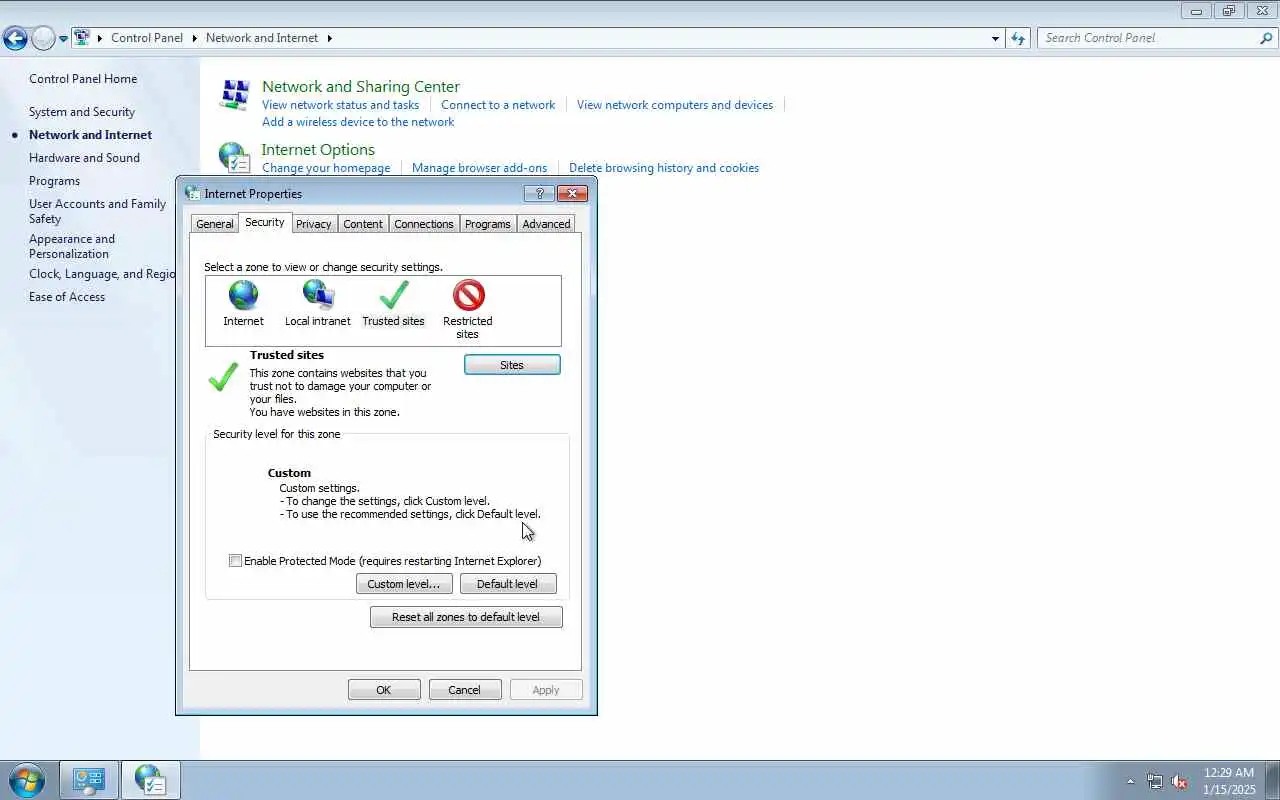1280x800 pixels.
Task: Open System and Security category
Action: coord(82,112)
